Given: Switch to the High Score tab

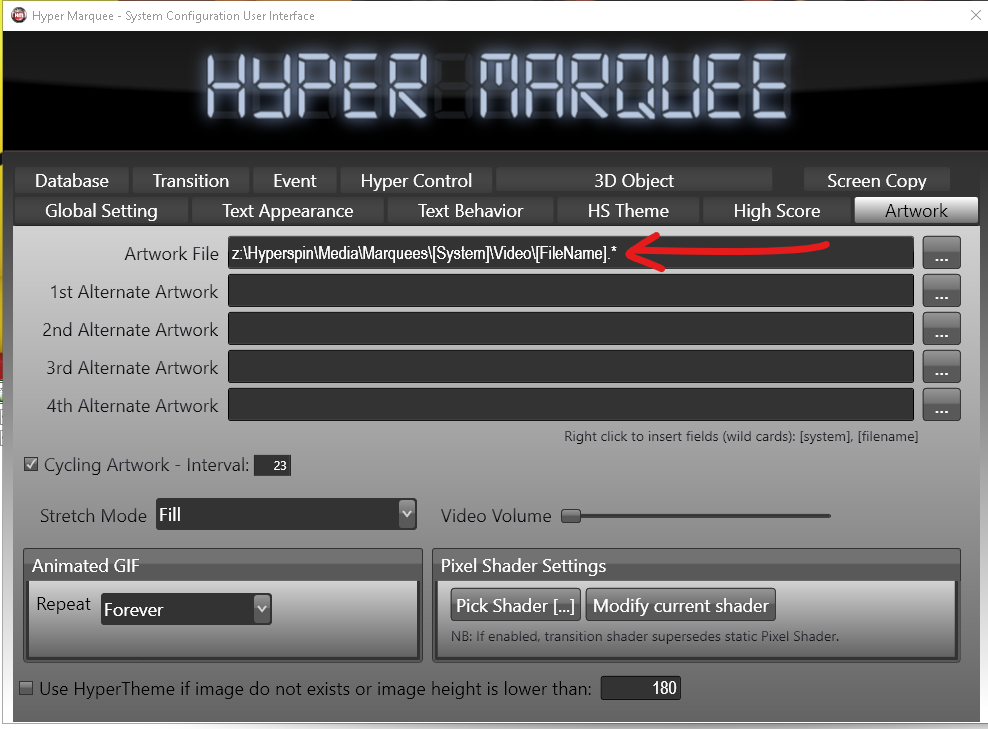Looking at the screenshot, I should (x=776, y=210).
